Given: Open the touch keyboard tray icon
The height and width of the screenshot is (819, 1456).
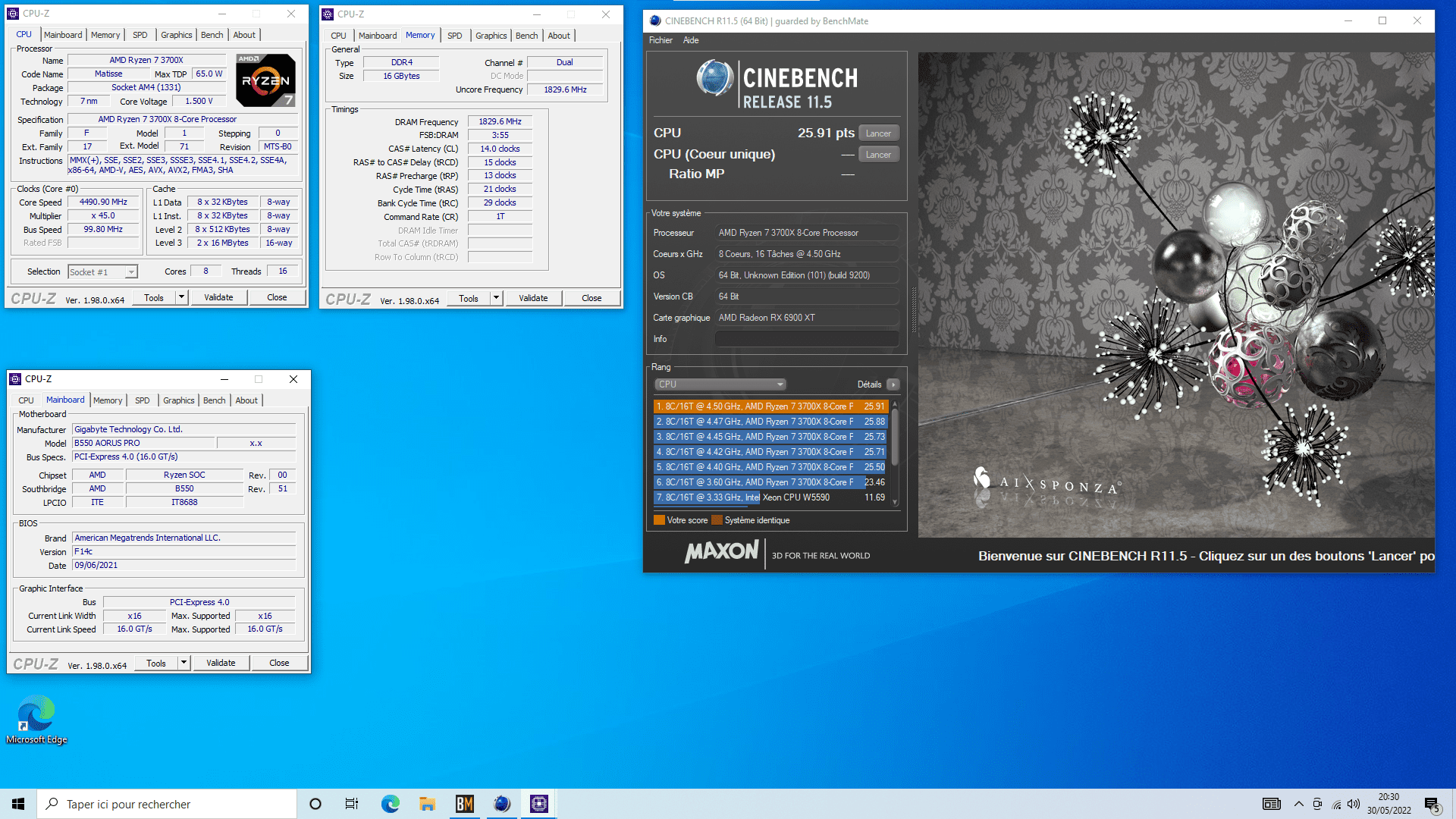Looking at the screenshot, I should pos(1272,804).
